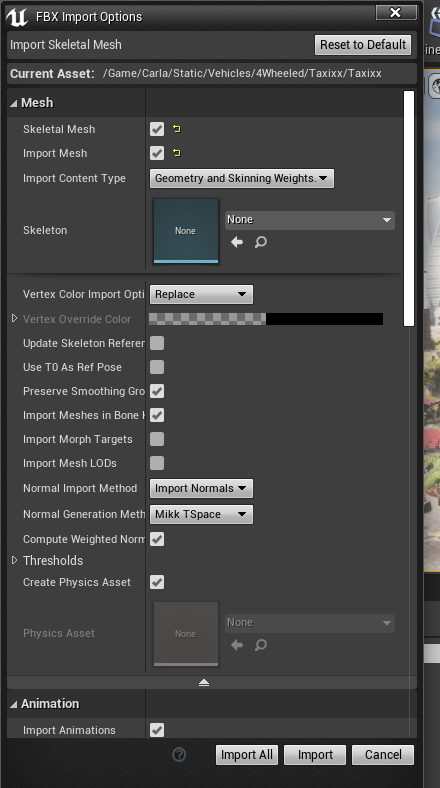Image resolution: width=440 pixels, height=788 pixels.
Task: Collapse the Mesh section
Action: [x=14, y=103]
